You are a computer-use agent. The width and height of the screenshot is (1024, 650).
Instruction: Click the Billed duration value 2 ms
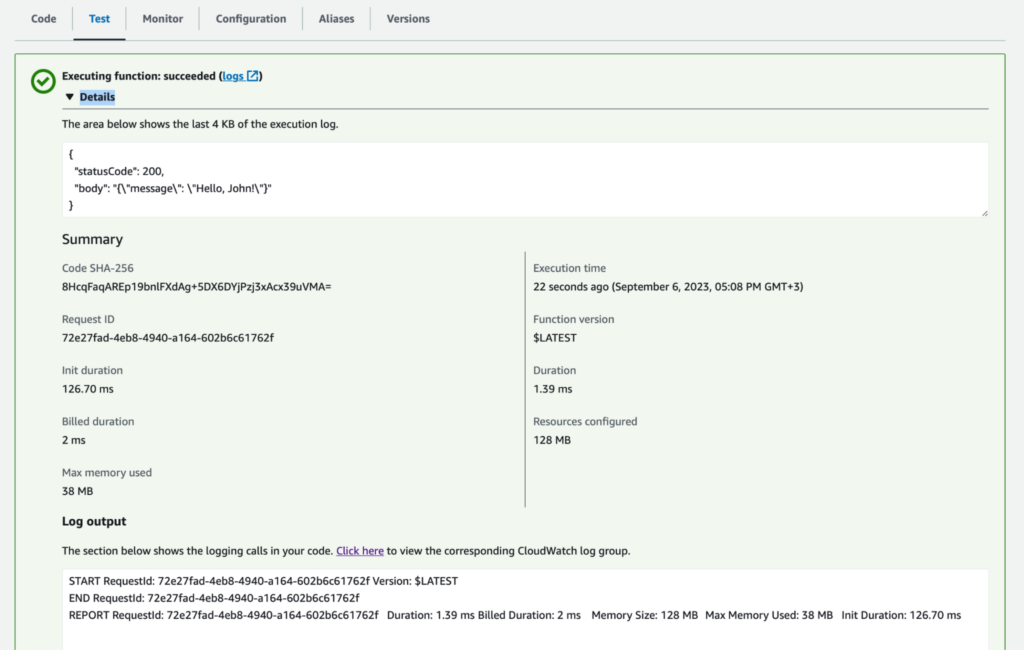[x=74, y=440]
